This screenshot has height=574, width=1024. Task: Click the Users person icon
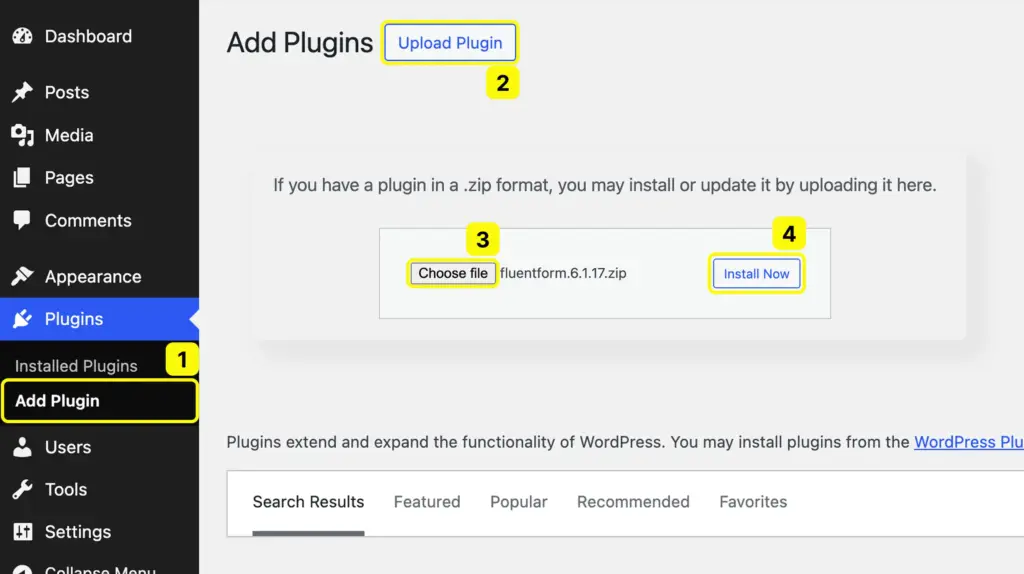pos(22,447)
